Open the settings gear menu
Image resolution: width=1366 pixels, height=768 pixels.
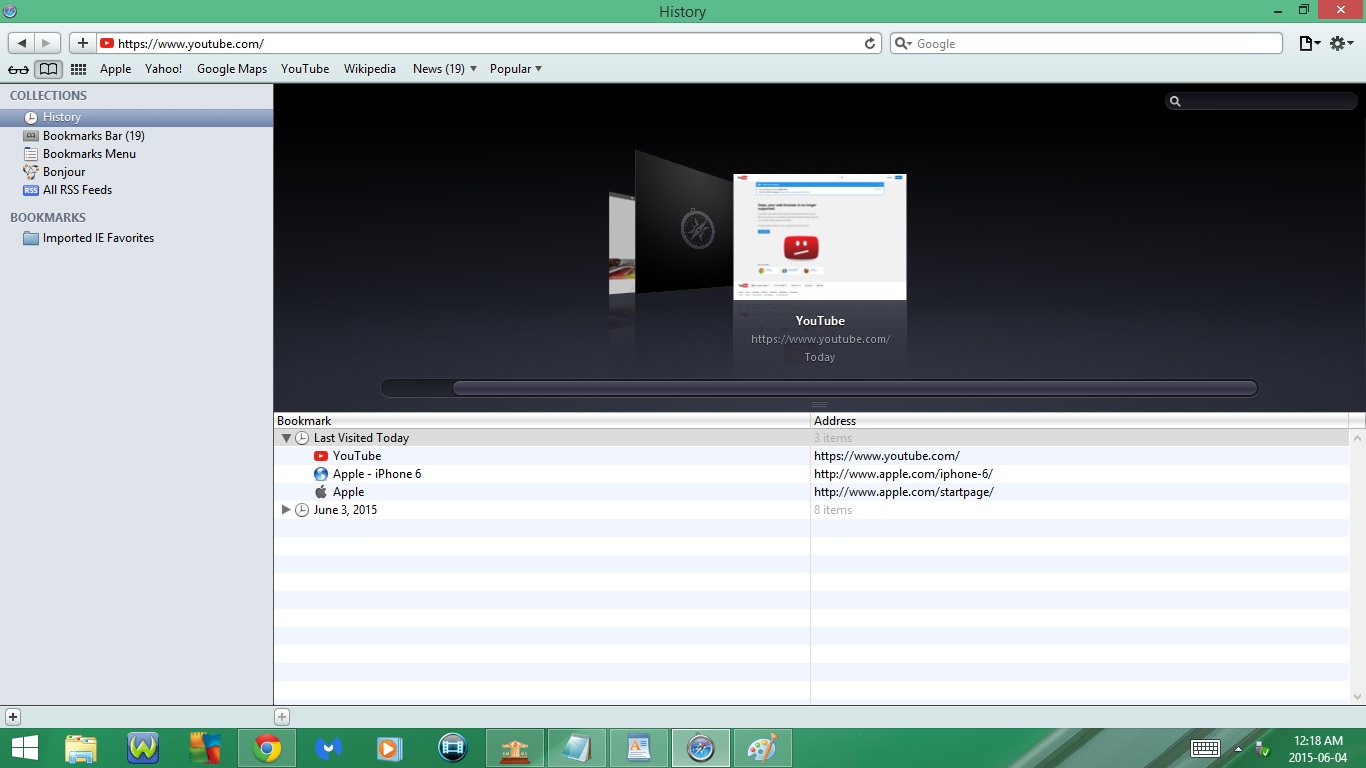[1341, 43]
